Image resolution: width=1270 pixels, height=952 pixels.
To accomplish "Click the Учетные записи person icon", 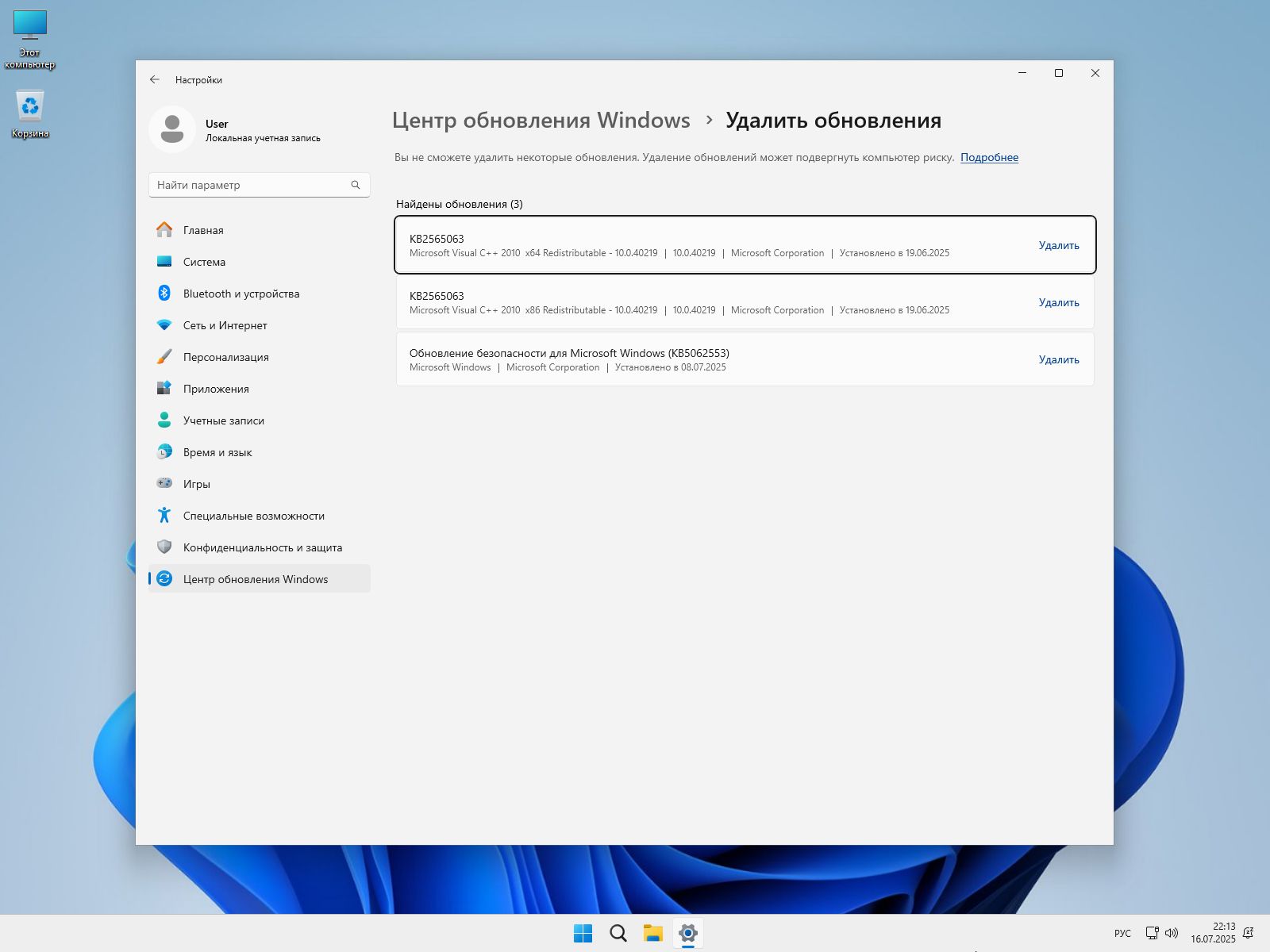I will point(164,420).
